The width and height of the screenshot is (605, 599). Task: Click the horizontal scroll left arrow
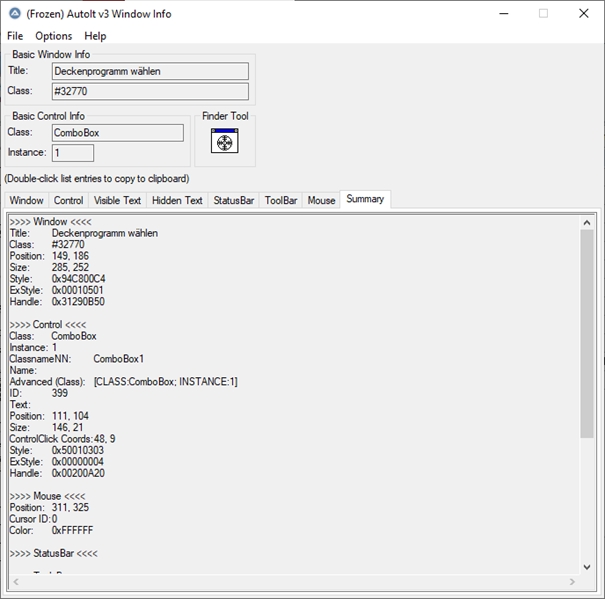click(16, 582)
